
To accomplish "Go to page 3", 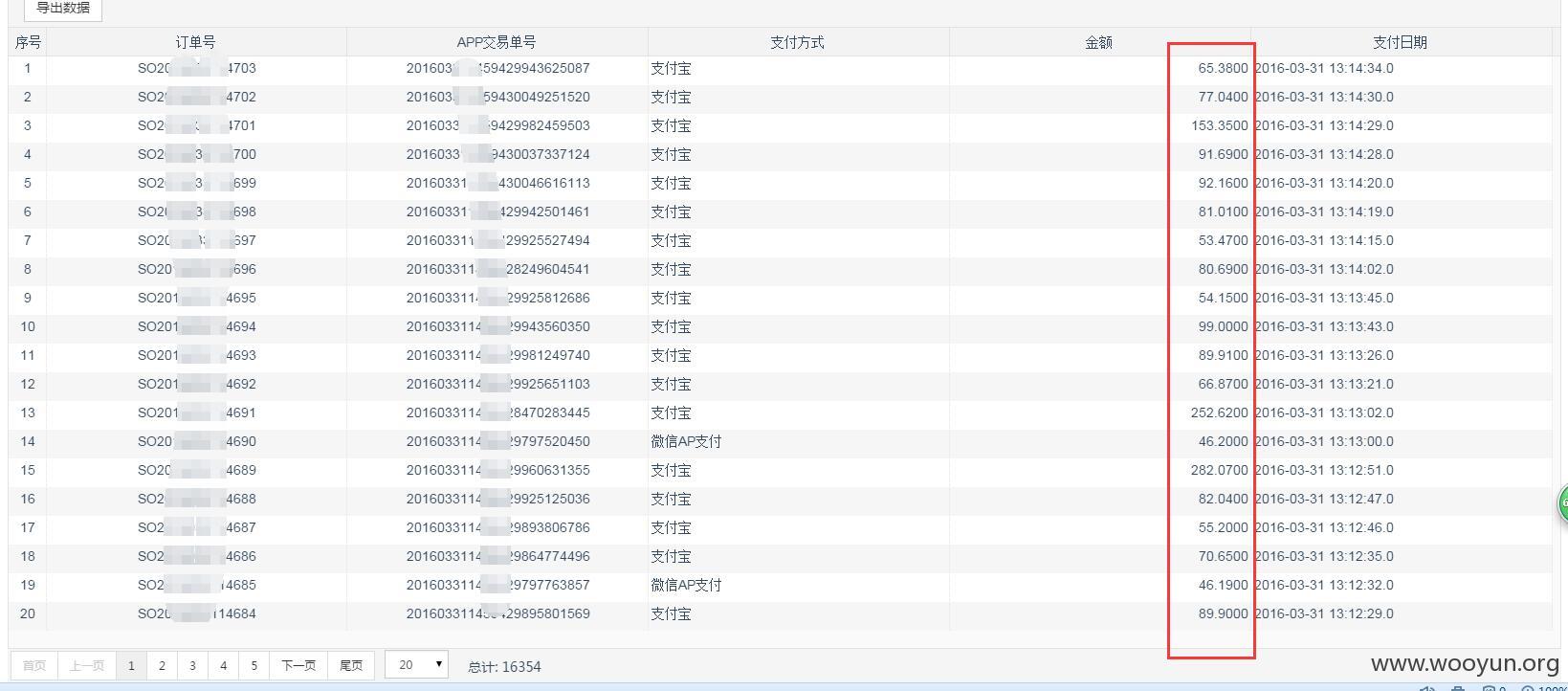I will point(192,665).
